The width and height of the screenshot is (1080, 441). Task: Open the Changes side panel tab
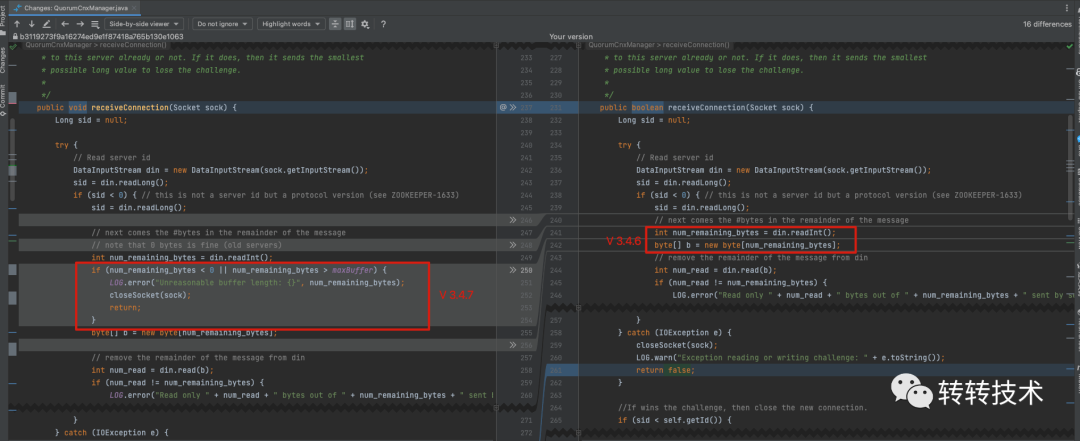pyautogui.click(x=3, y=61)
